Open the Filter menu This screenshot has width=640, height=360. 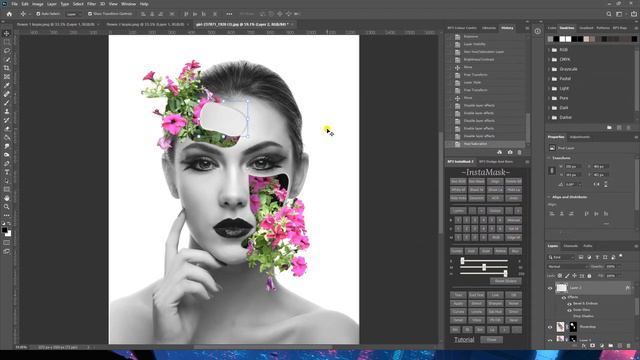pyautogui.click(x=91, y=4)
